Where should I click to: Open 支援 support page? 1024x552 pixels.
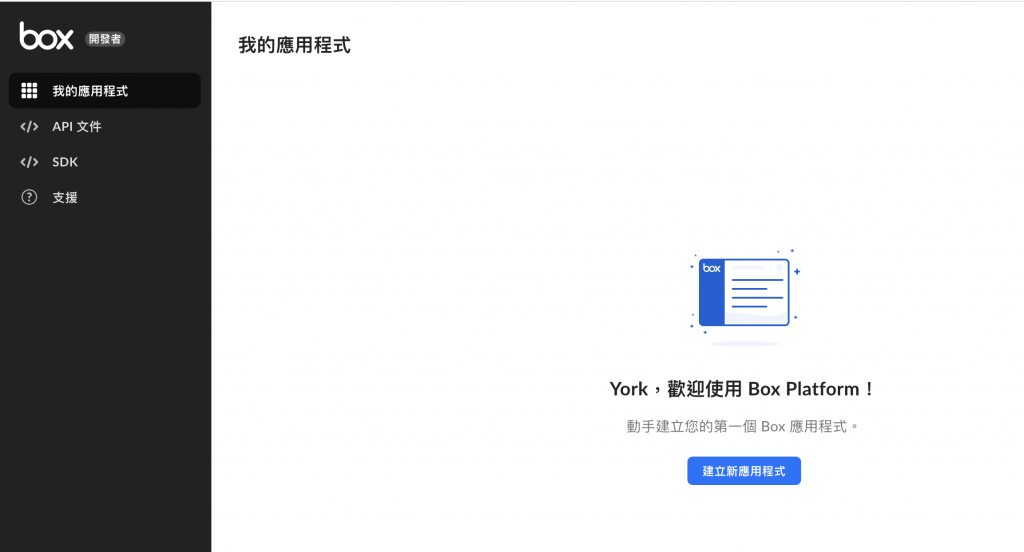pyautogui.click(x=65, y=197)
